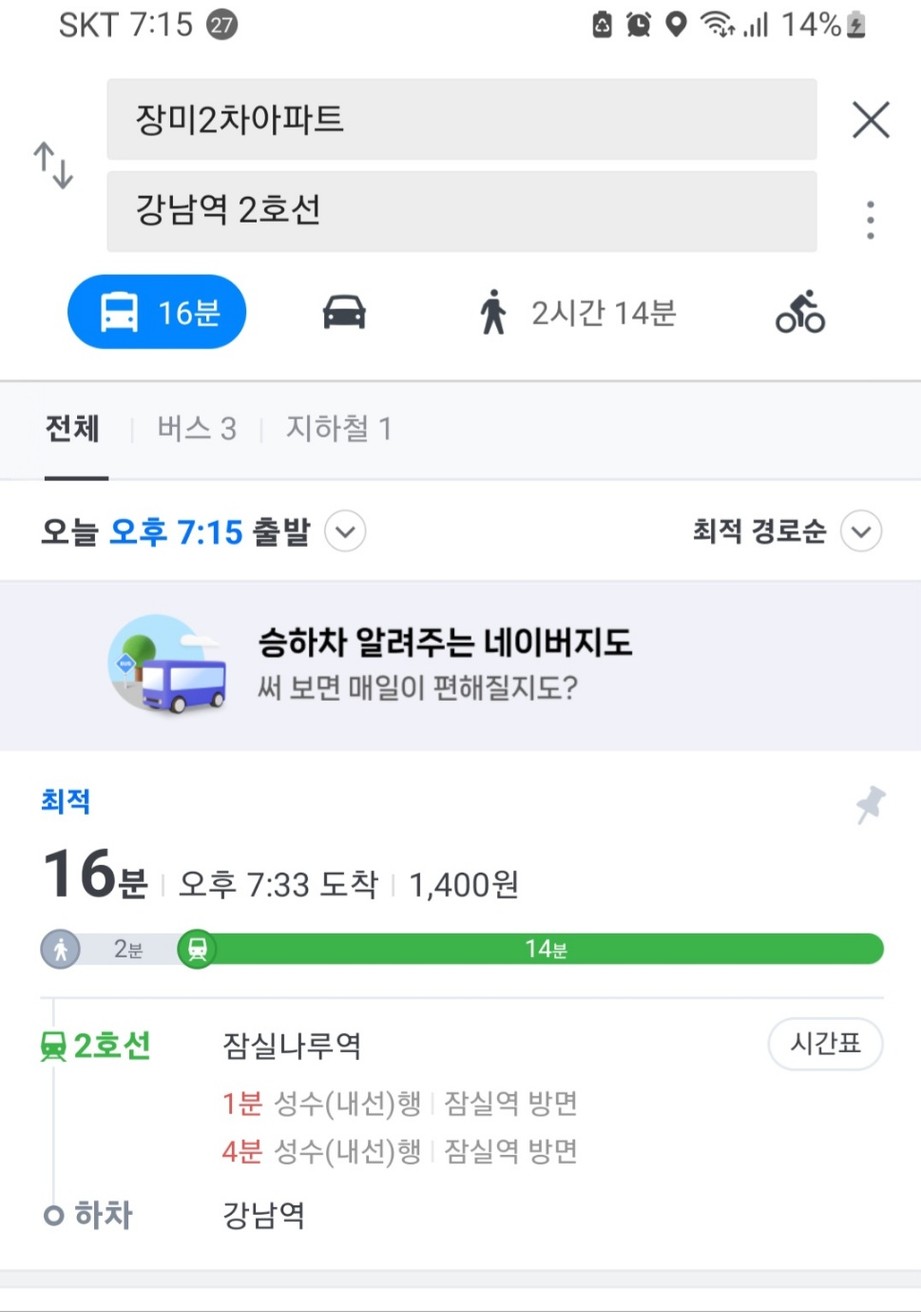
Task: Open the three-dot more options menu
Action: pos(871,220)
